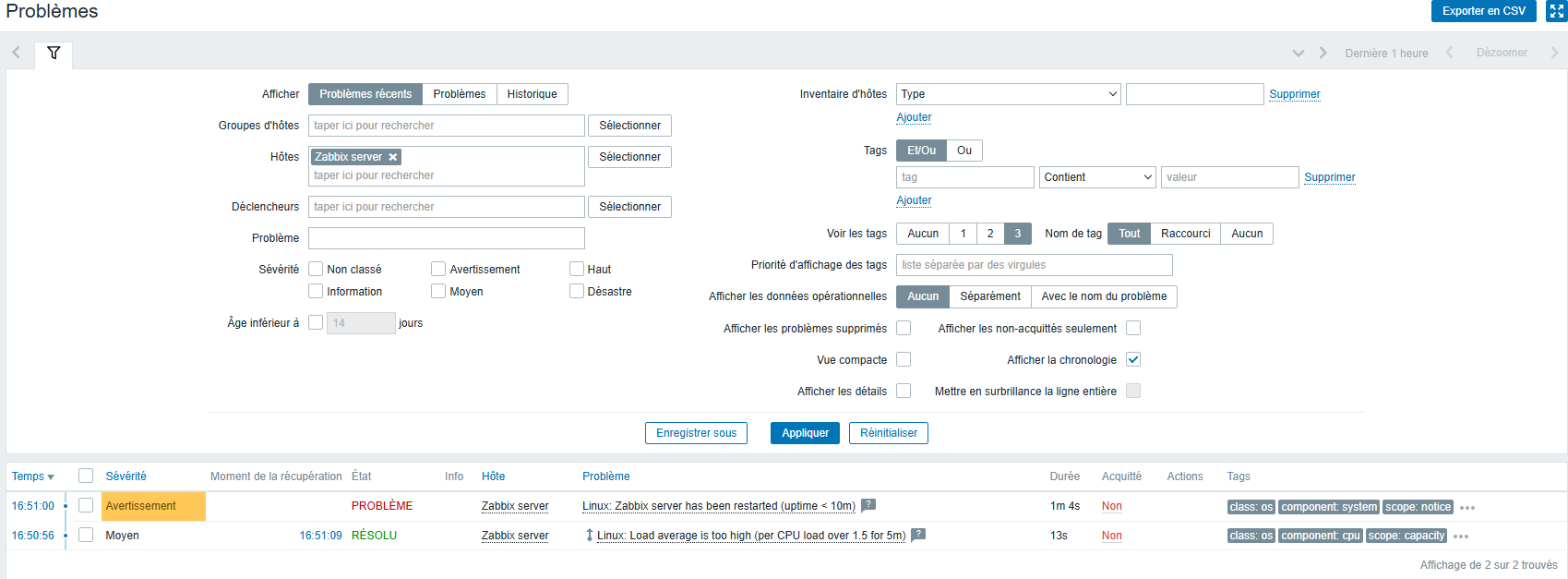This screenshot has width=1568, height=579.
Task: Switch display to Historique
Action: click(x=532, y=94)
